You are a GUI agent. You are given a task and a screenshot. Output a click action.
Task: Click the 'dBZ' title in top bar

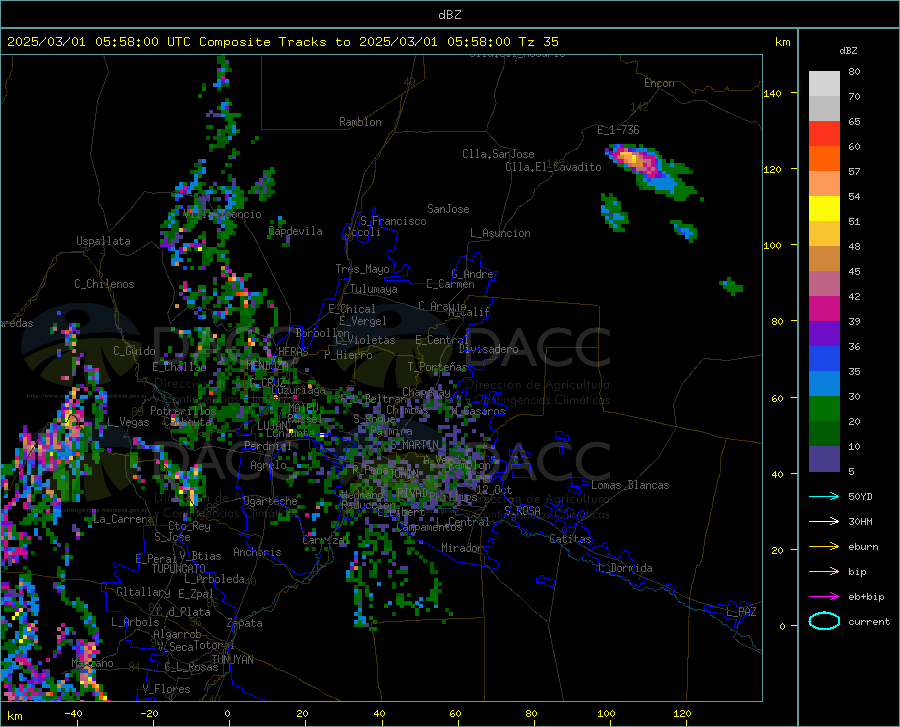[449, 15]
